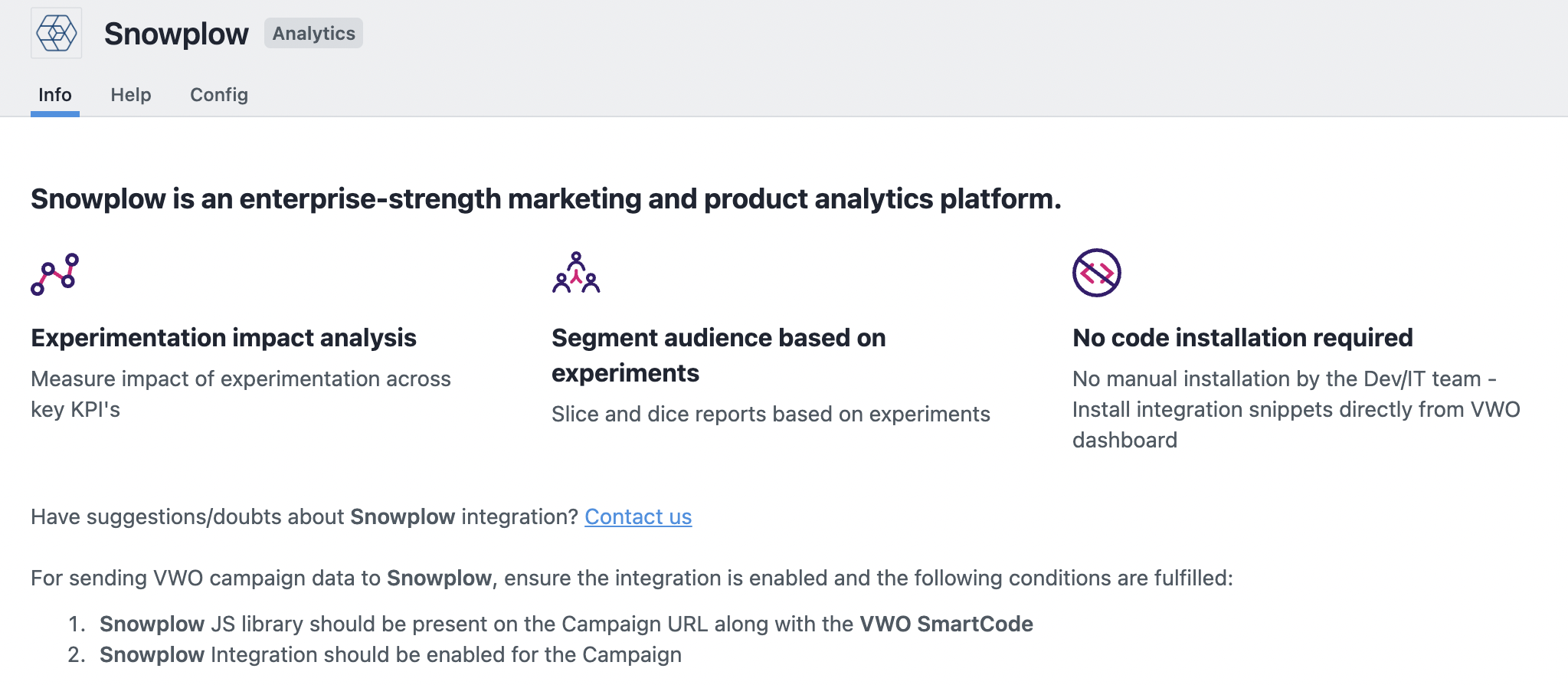
Task: Click the 'Segment audience based on experiments' heading
Action: pos(719,356)
